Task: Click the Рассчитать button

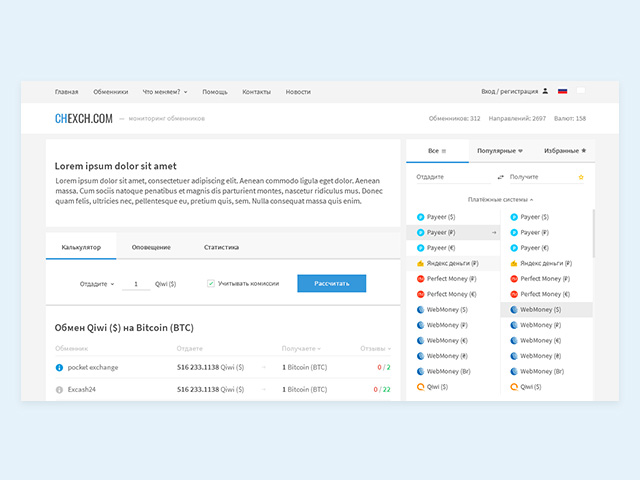Action: click(x=331, y=283)
